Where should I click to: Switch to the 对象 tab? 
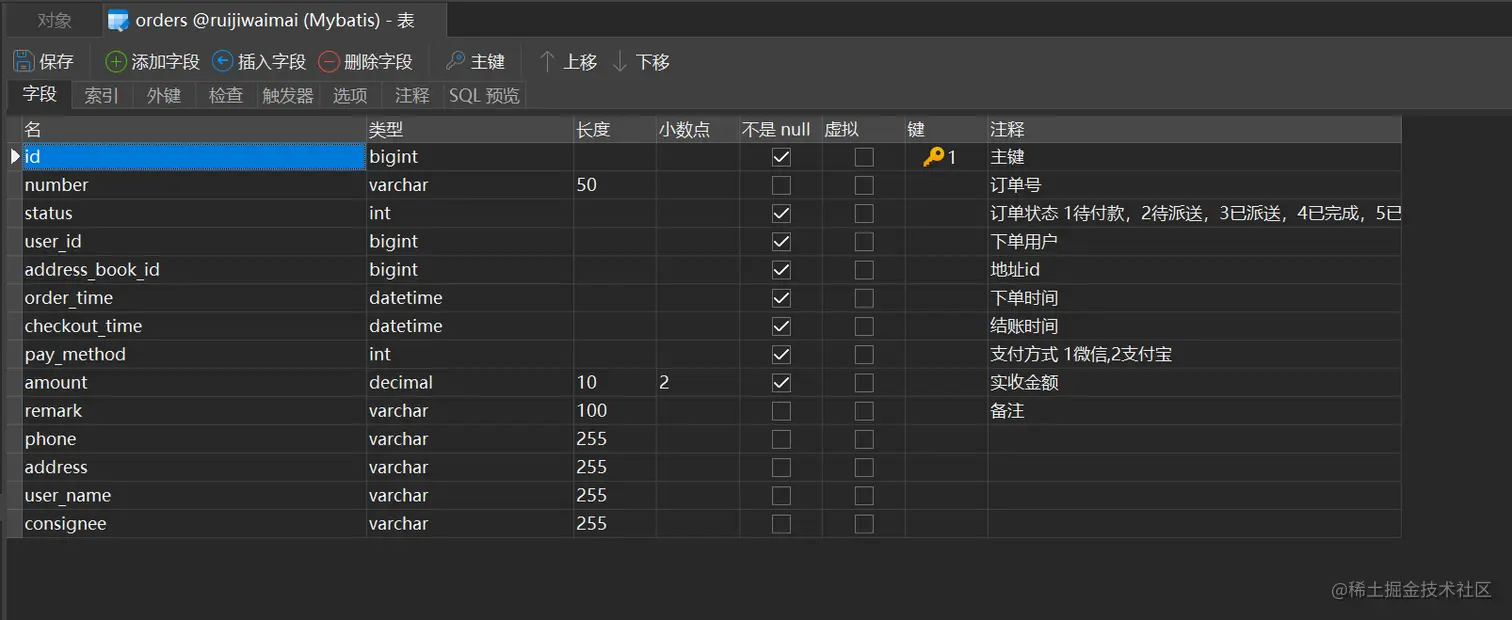click(x=54, y=20)
